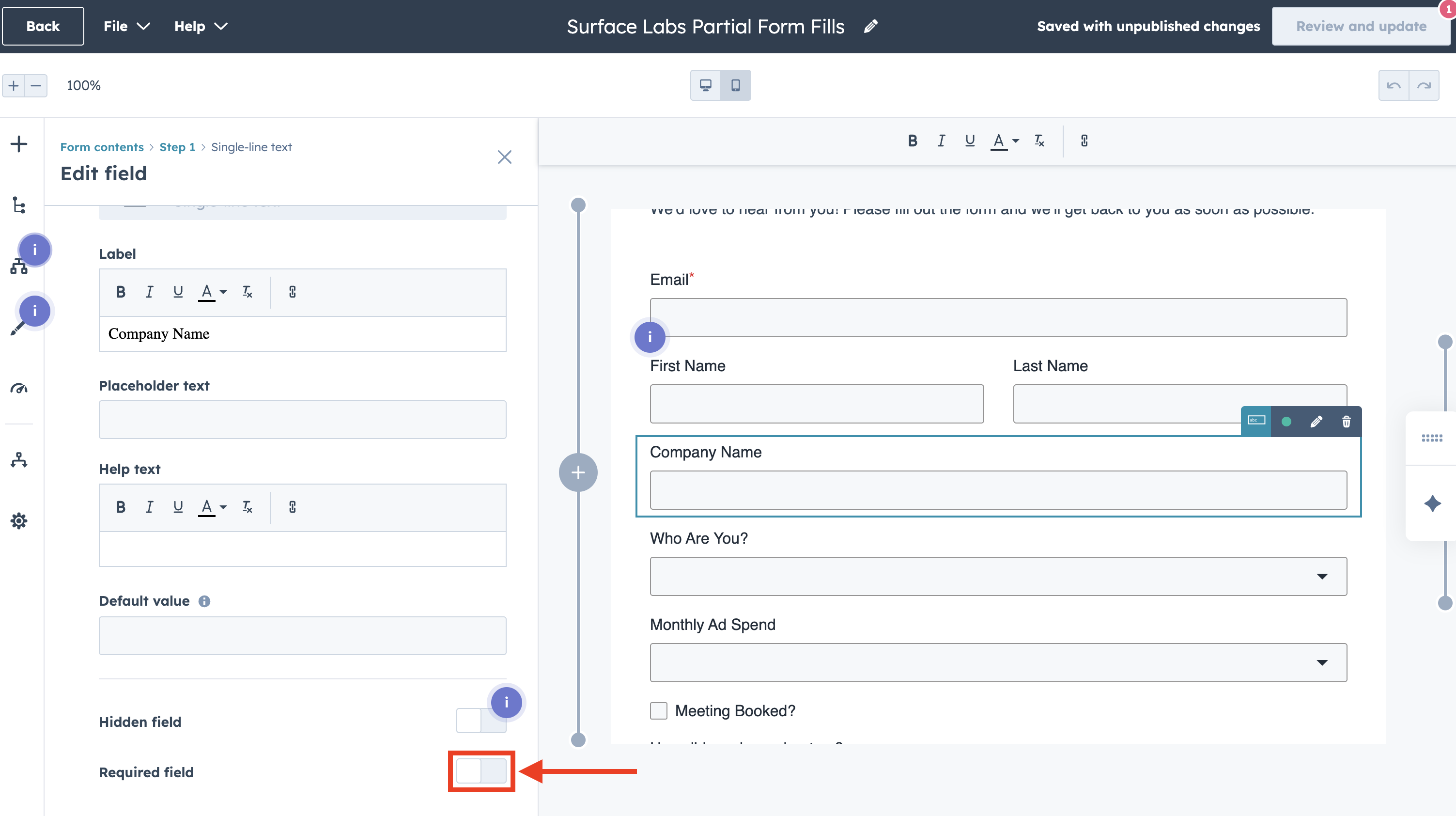Click the Placeholder text input
The height and width of the screenshot is (816, 1456).
pos(302,420)
